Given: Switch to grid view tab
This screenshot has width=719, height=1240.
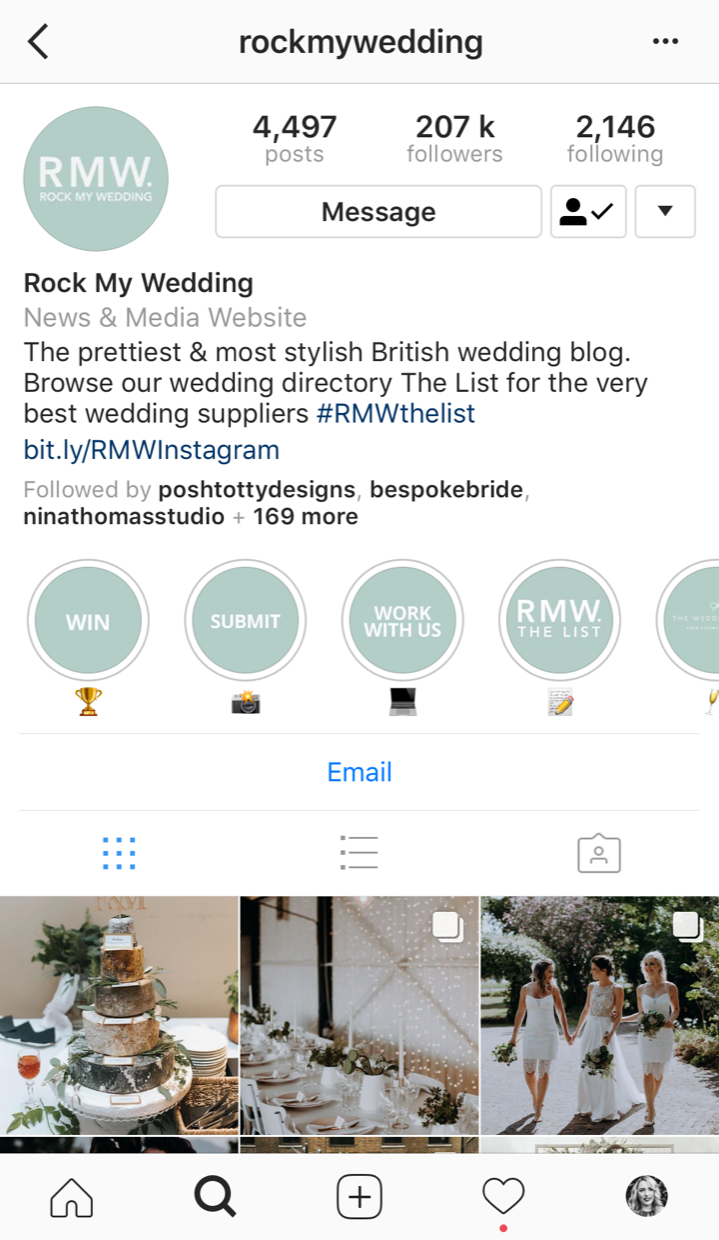Looking at the screenshot, I should point(119,853).
